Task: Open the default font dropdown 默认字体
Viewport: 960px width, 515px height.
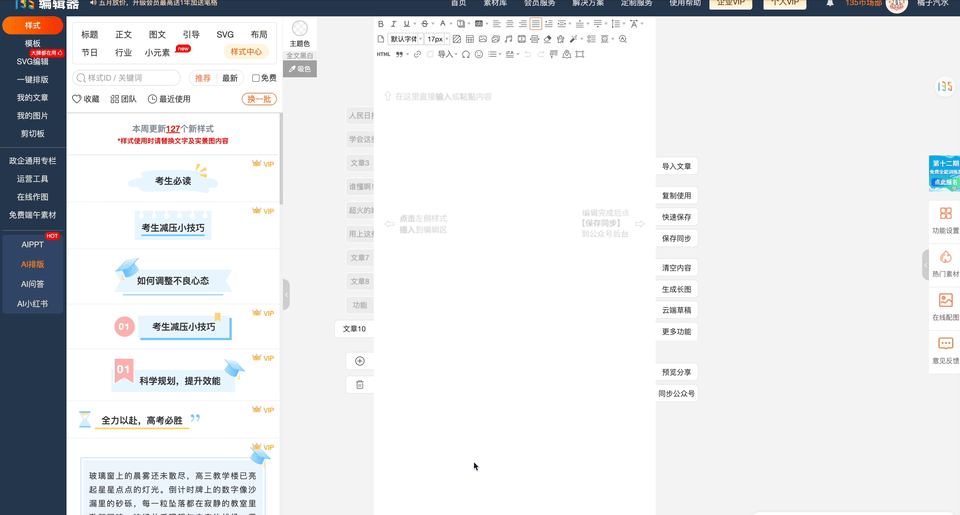Action: (406, 39)
